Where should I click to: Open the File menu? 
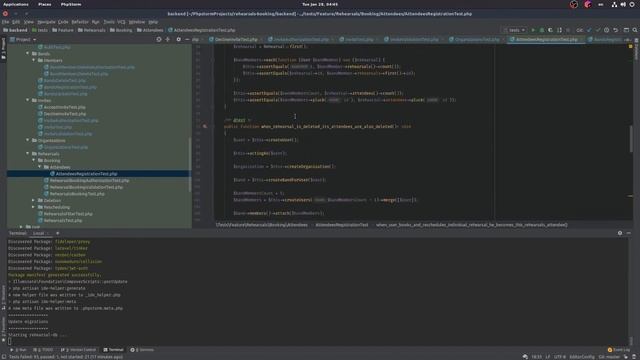pyautogui.click(x=5, y=22)
